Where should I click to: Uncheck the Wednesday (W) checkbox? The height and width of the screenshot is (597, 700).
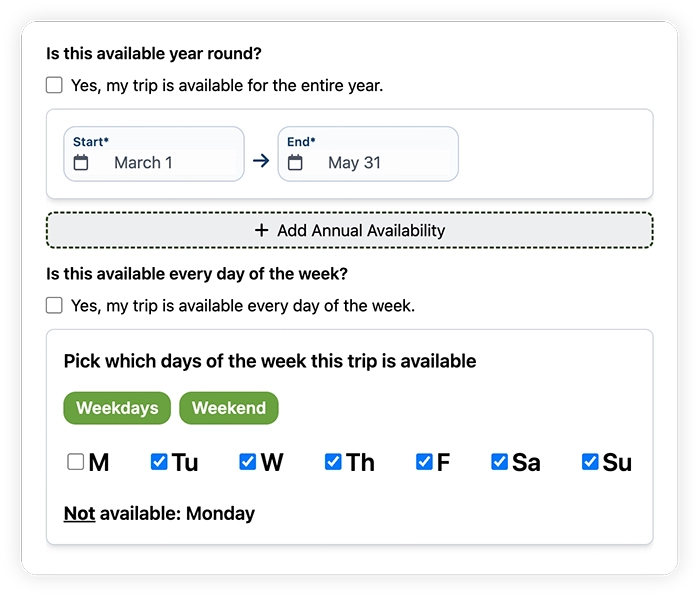(x=248, y=462)
